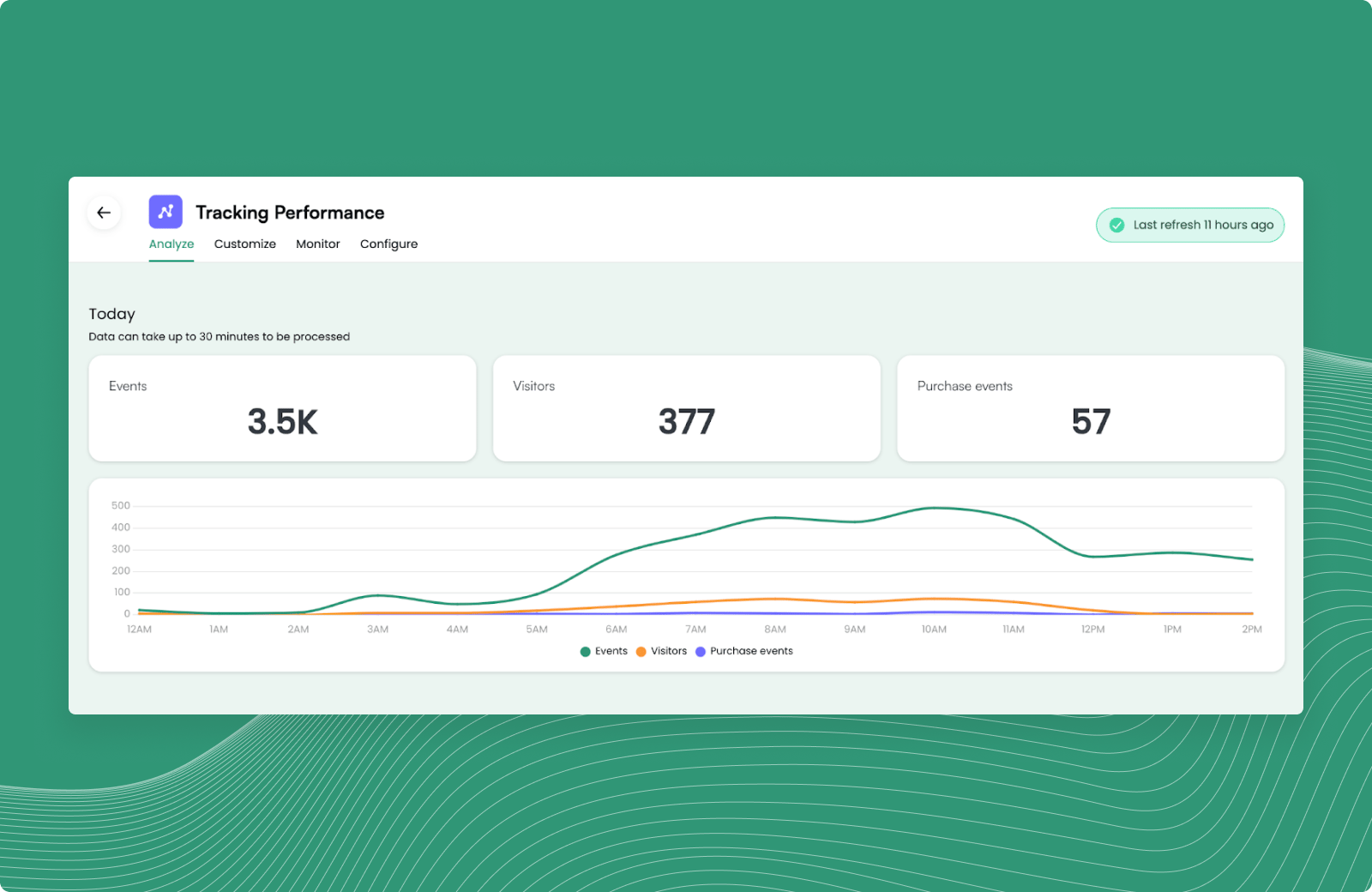Select the Events card label
Viewport: 1372px width, 892px height.
128,387
